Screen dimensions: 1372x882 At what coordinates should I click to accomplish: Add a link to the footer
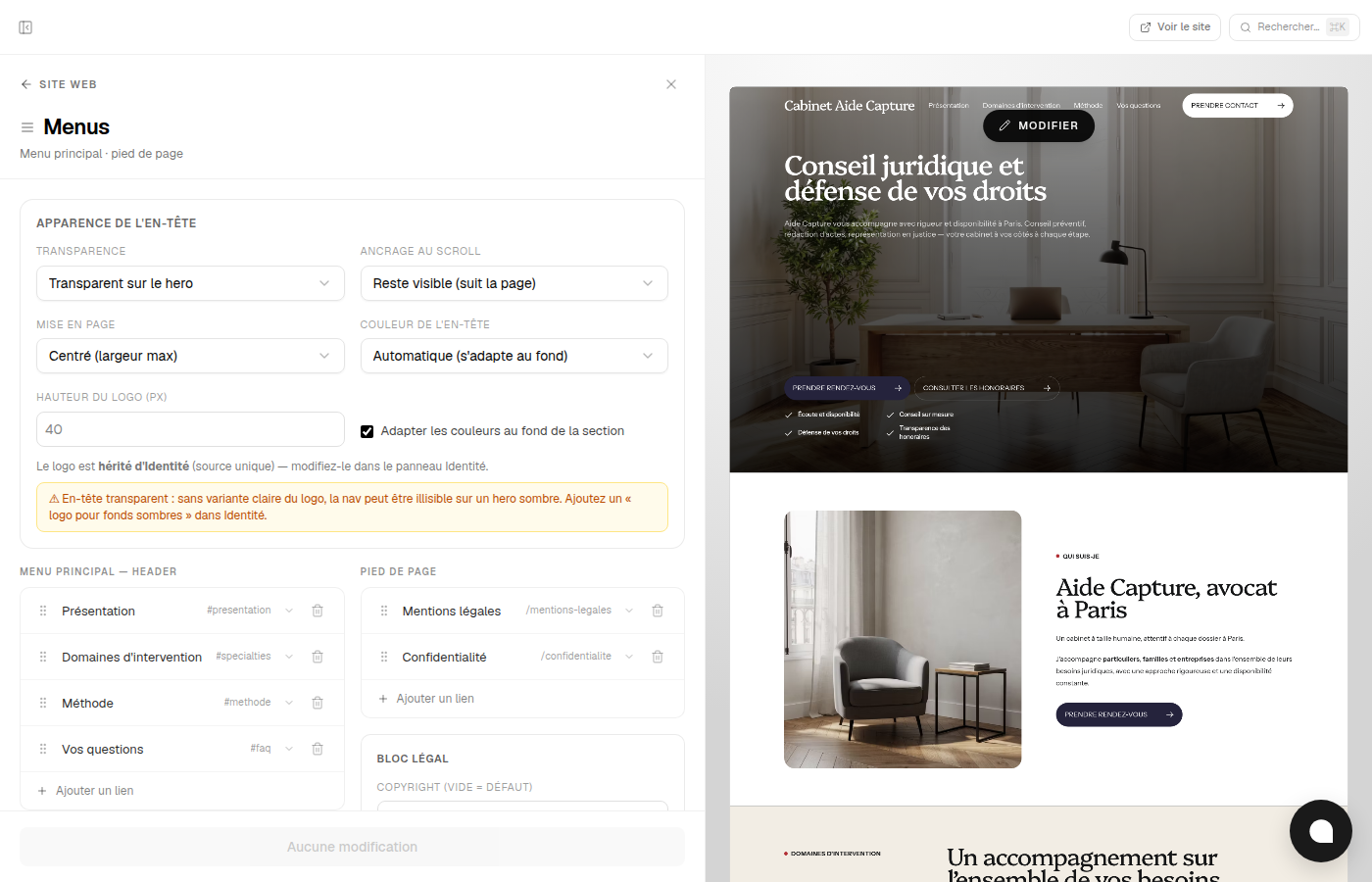point(426,699)
